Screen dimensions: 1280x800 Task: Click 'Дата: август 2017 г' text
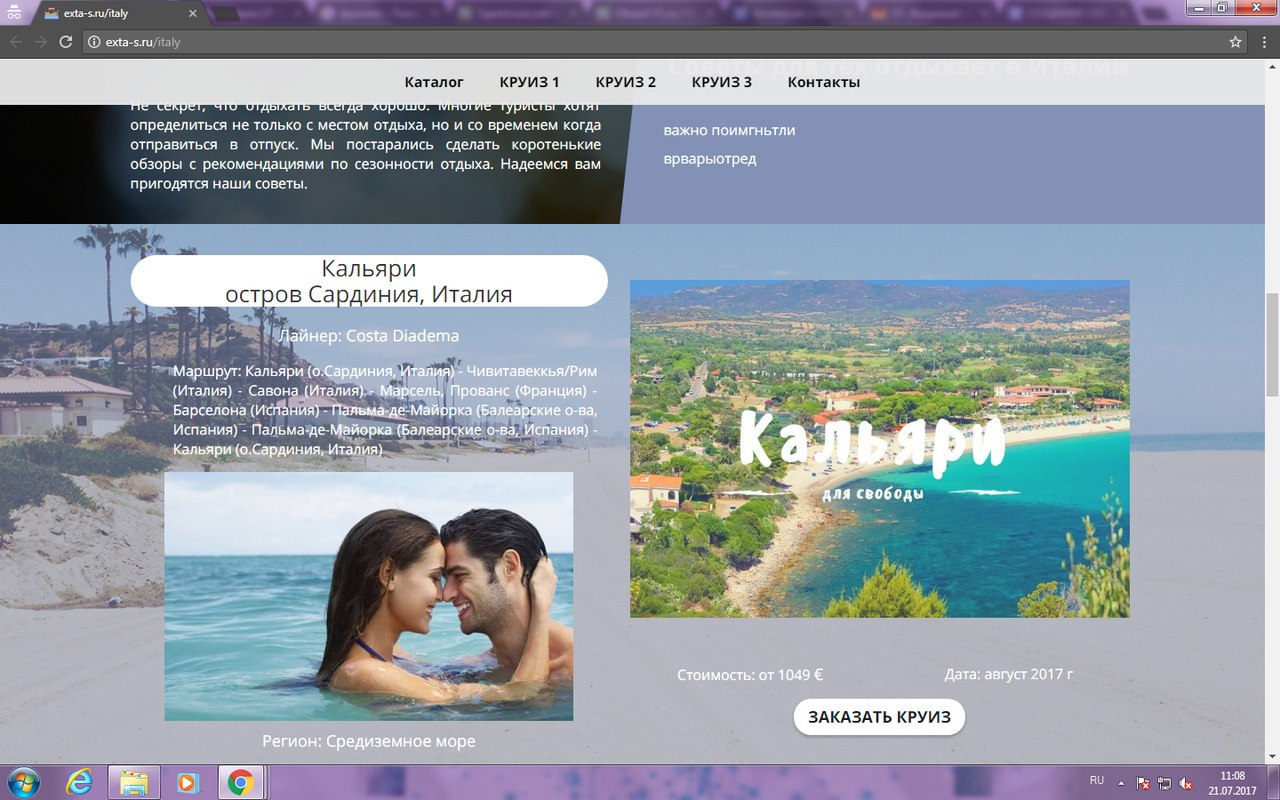1009,674
